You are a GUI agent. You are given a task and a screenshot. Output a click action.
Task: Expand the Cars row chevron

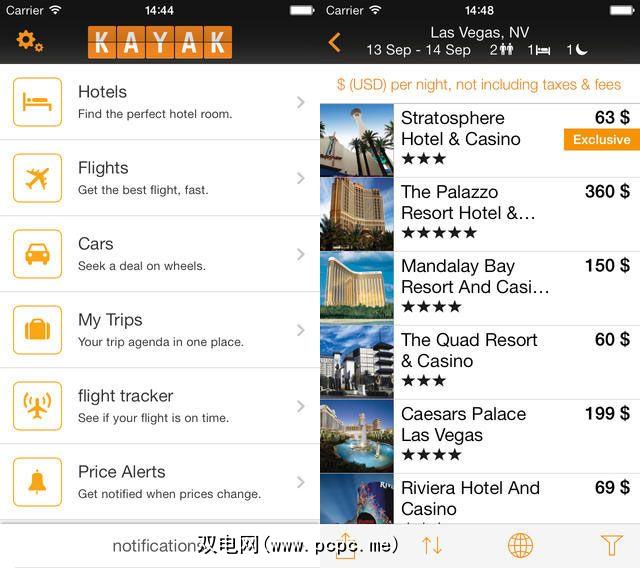[301, 254]
